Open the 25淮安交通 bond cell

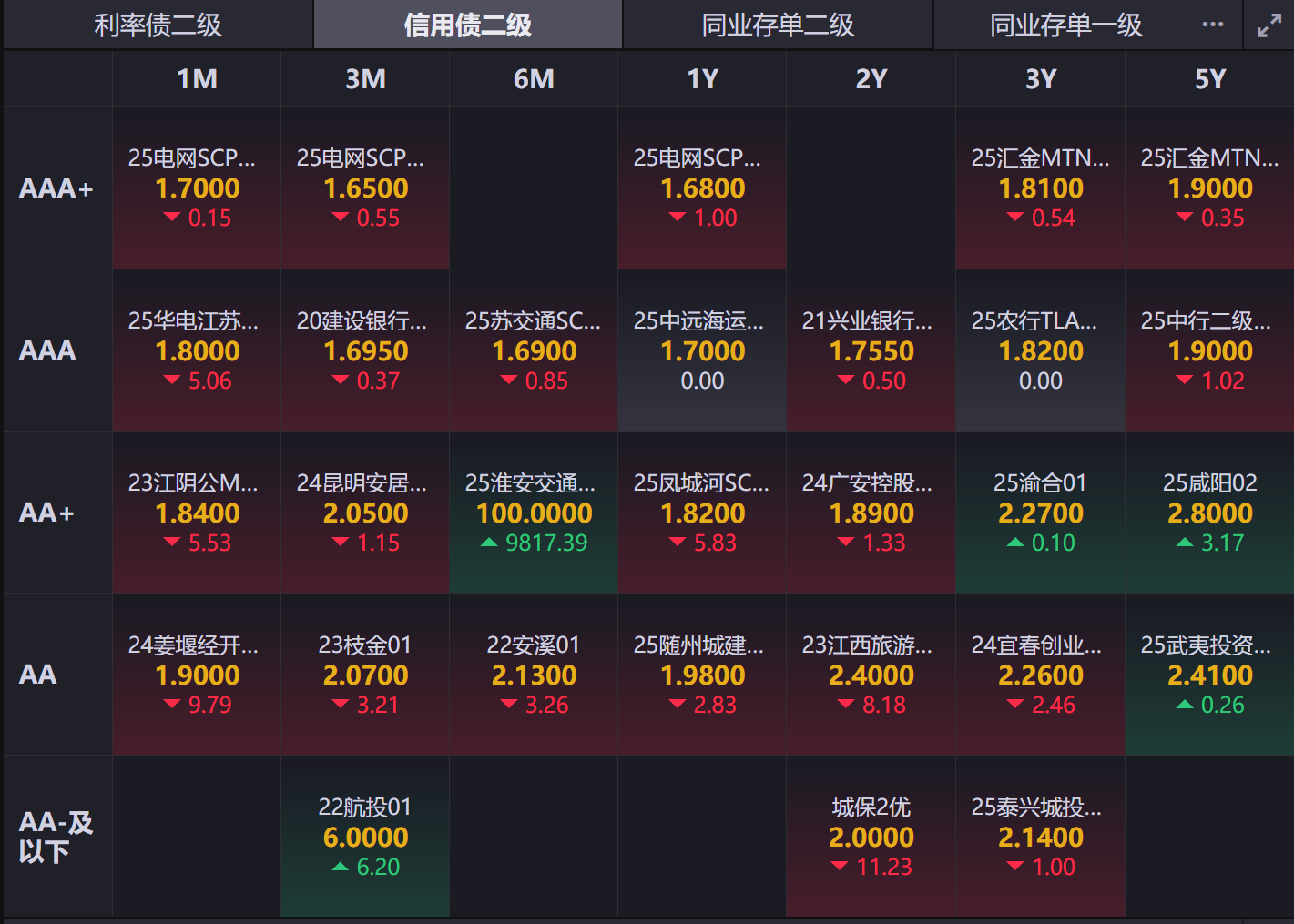534,513
